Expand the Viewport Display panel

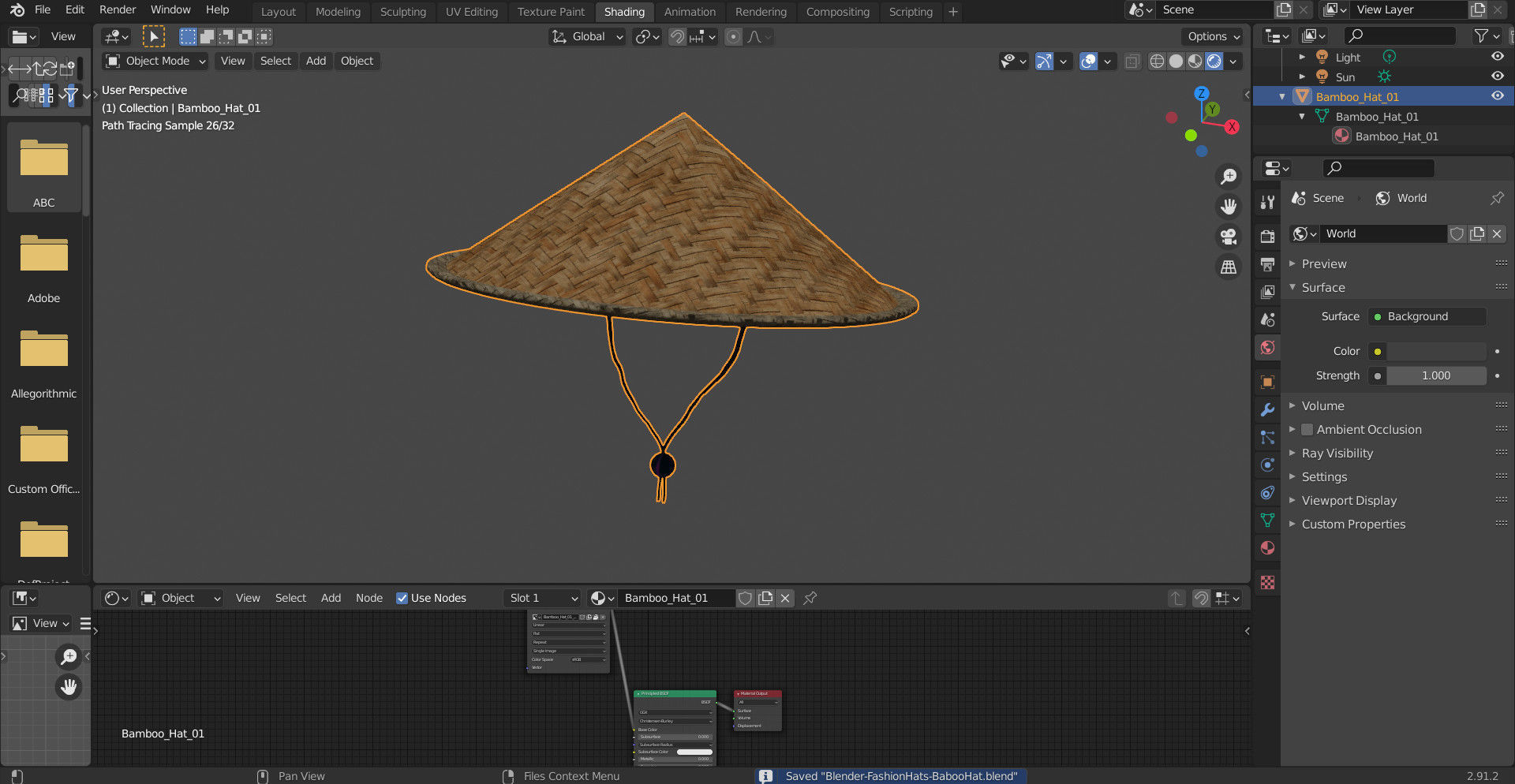tap(1349, 500)
